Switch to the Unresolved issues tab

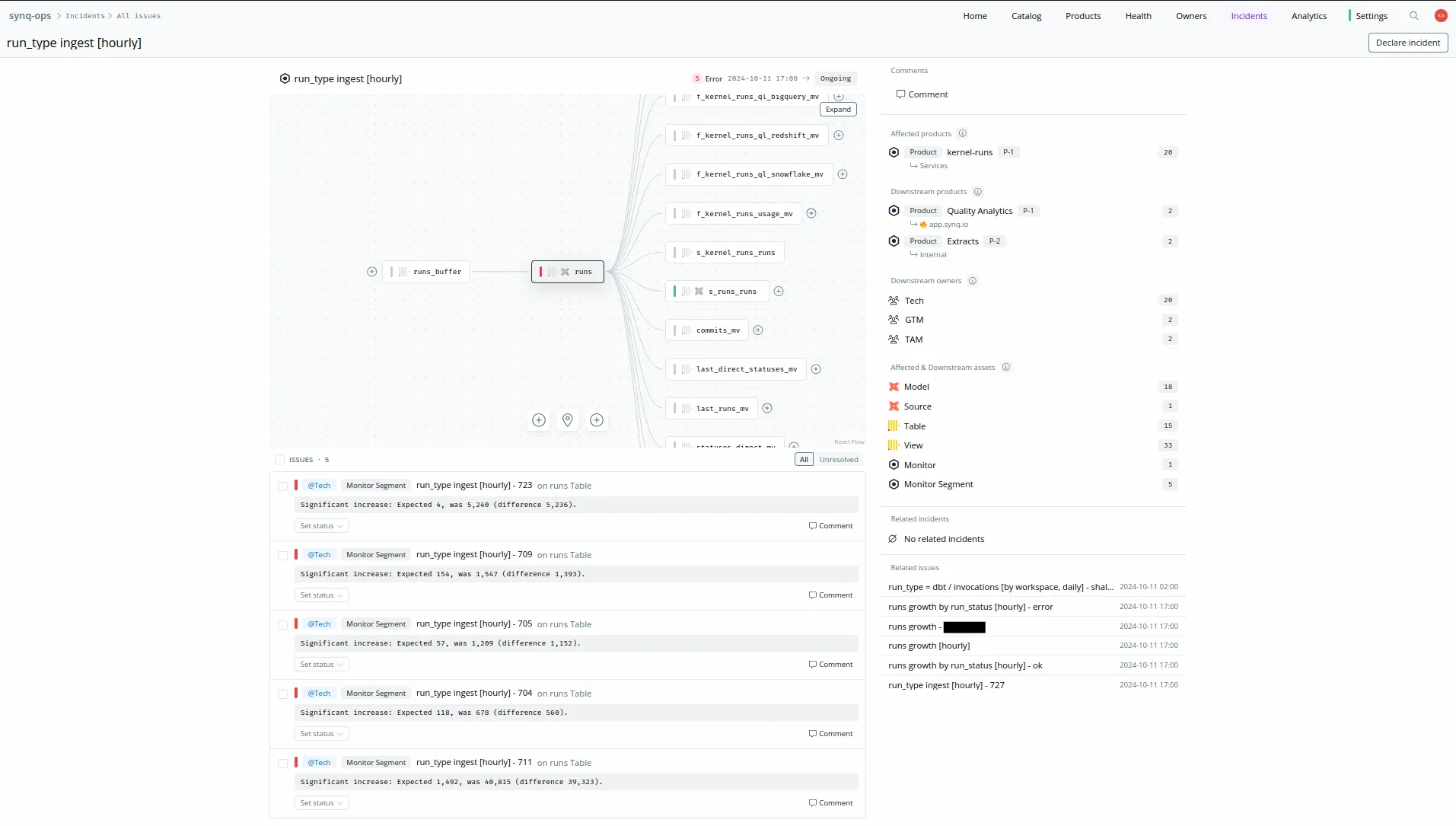point(838,460)
